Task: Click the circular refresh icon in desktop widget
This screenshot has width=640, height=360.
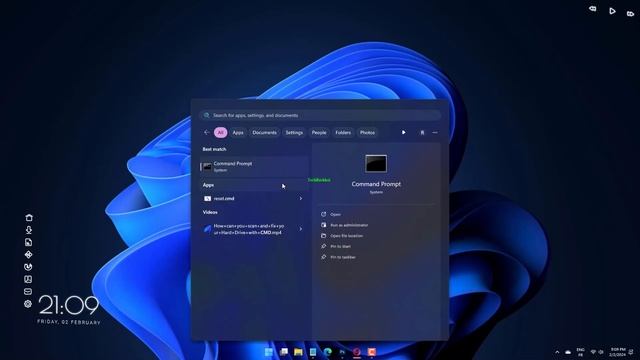Action: pyautogui.click(x=28, y=267)
